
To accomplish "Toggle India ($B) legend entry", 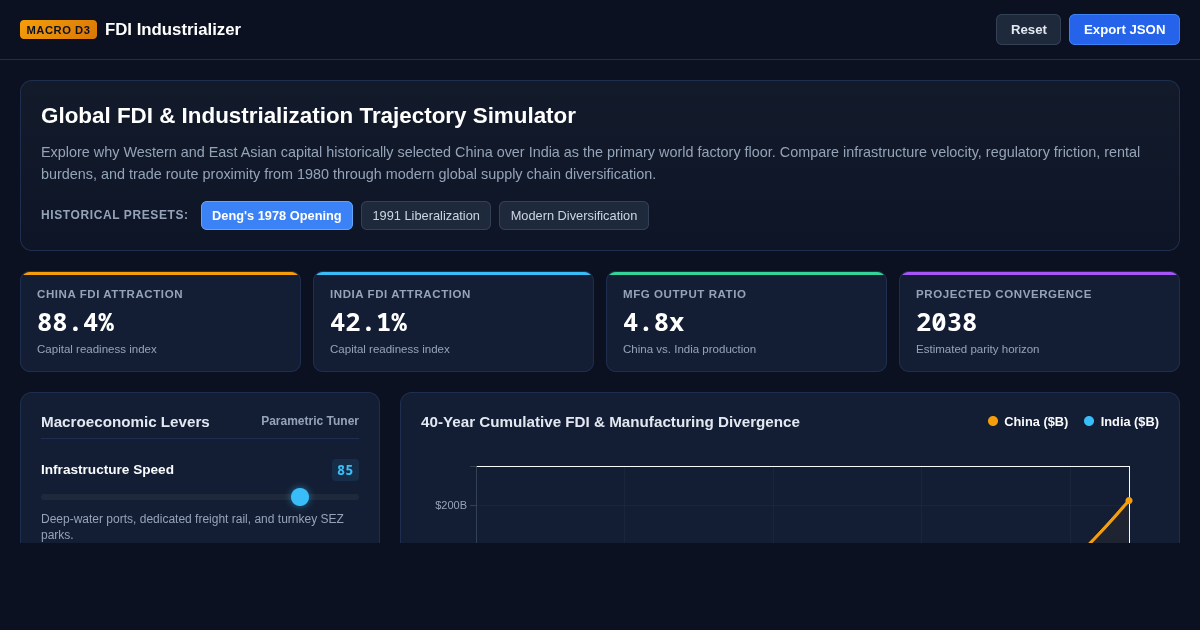I will pyautogui.click(x=1121, y=422).
